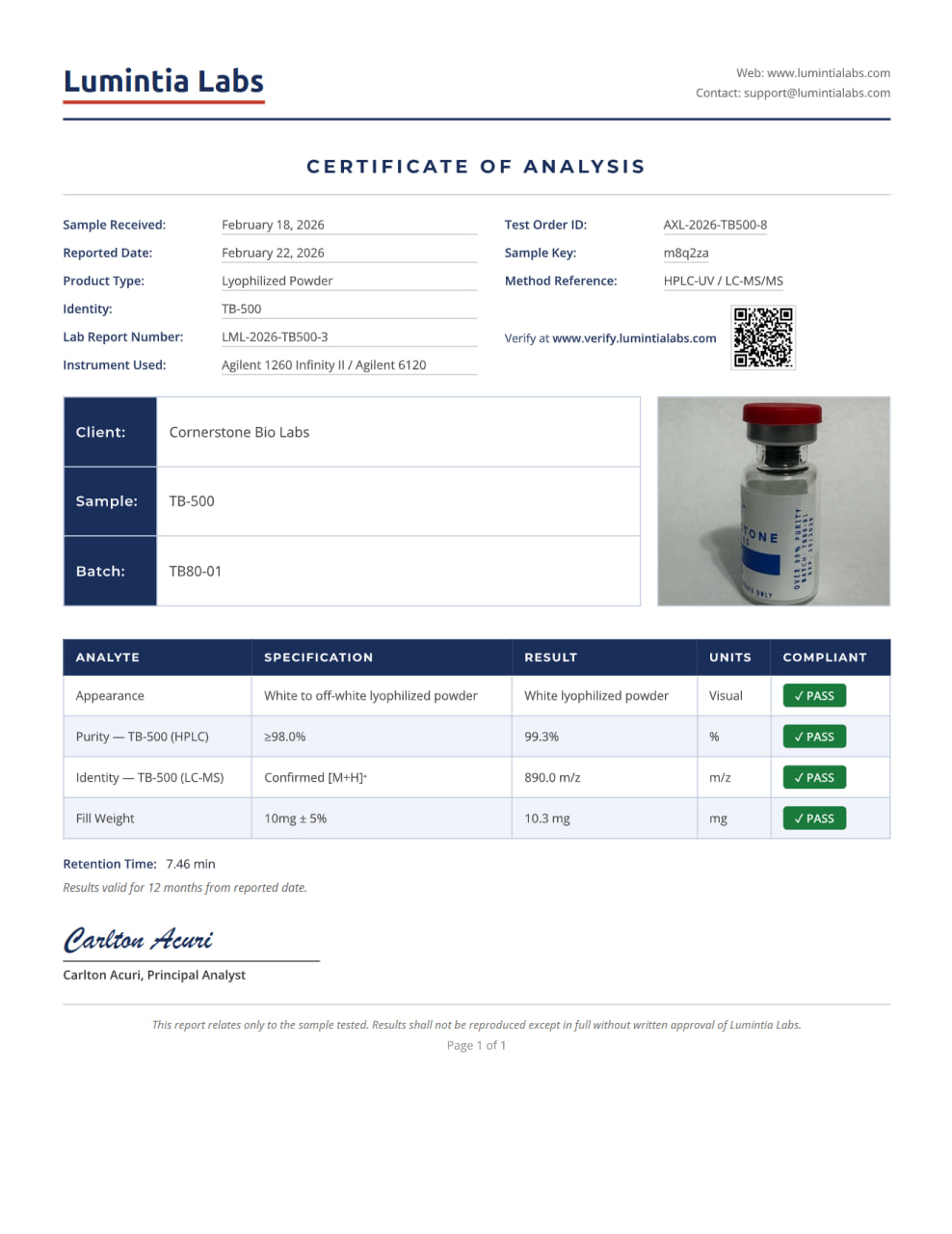Click the Carlton Acuri handwritten signature

tap(138, 939)
